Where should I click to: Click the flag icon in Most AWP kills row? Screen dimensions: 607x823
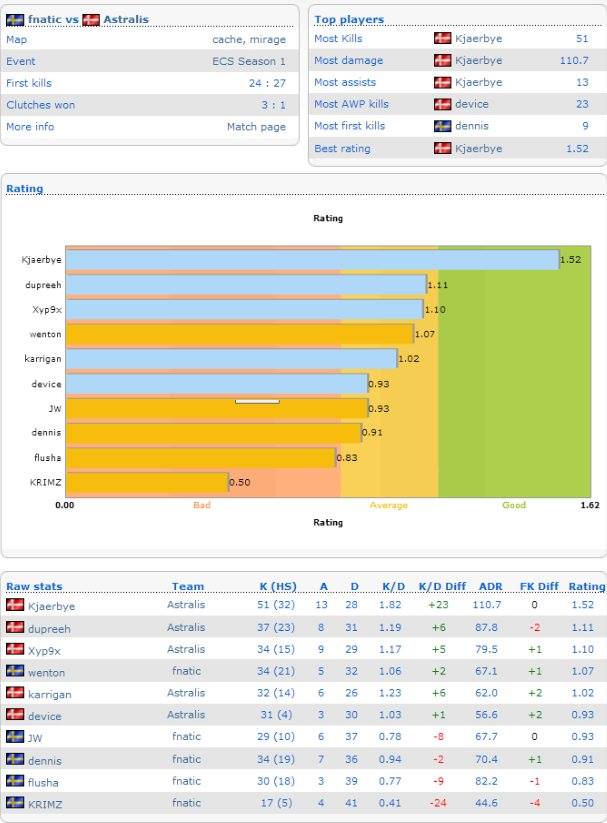443,104
